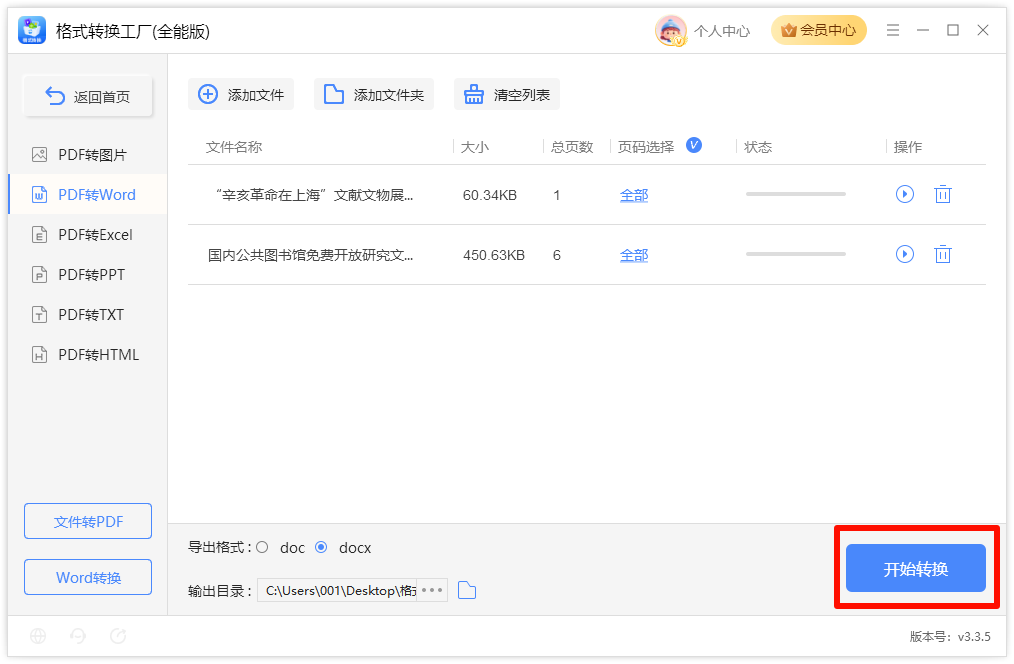Select PDF转PPT in sidebar
This screenshot has width=1014, height=664.
[88, 275]
